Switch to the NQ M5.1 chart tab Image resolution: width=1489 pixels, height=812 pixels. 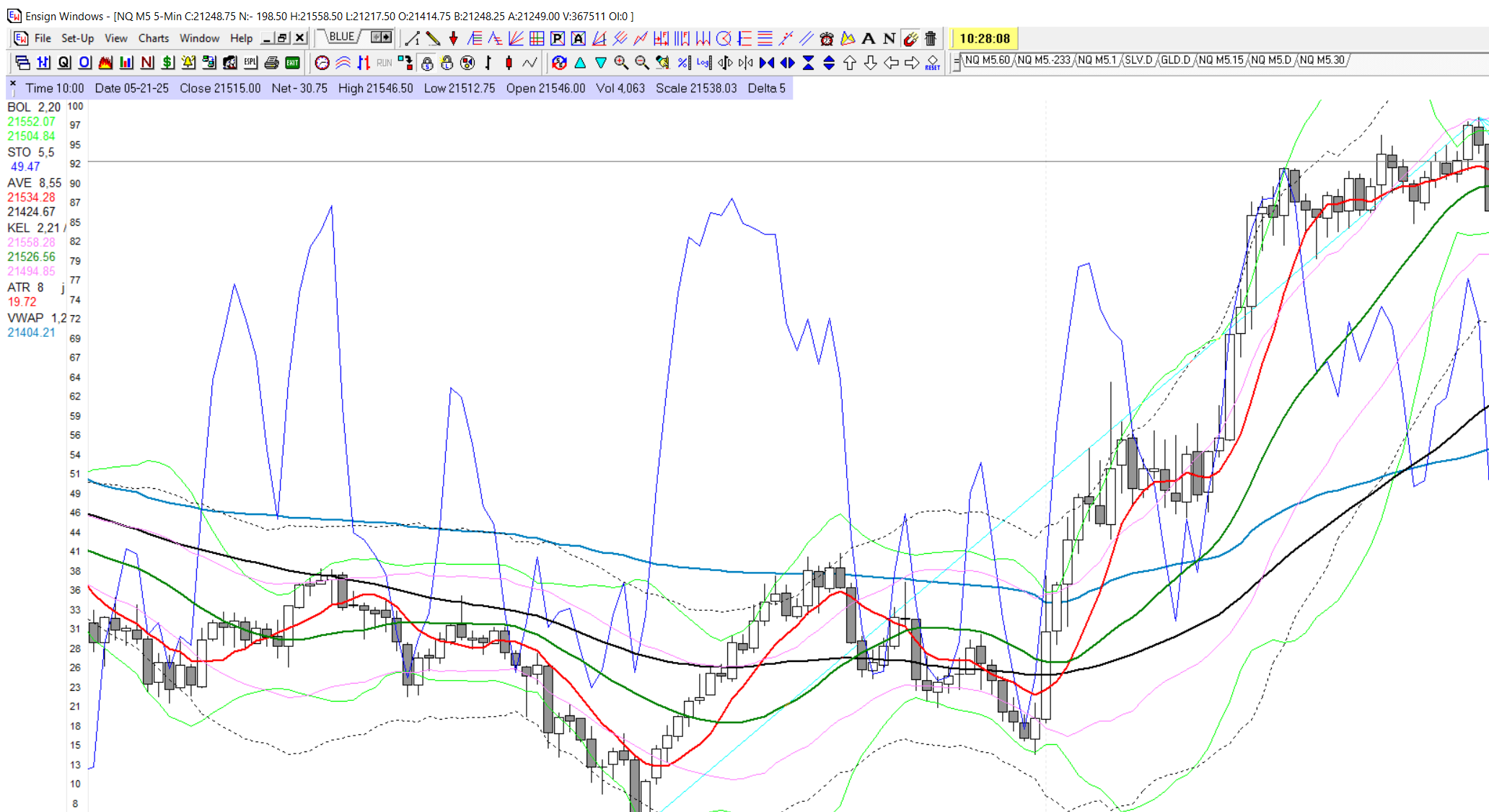[1097, 61]
